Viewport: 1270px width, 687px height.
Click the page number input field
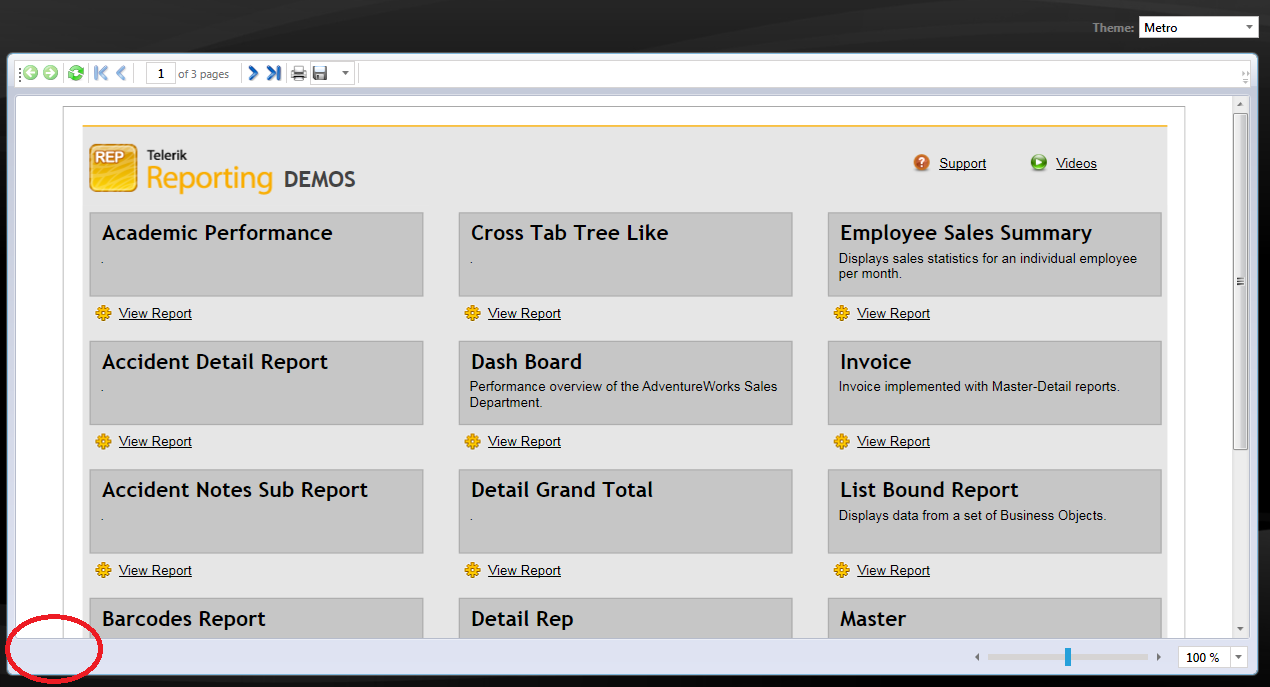pos(160,73)
